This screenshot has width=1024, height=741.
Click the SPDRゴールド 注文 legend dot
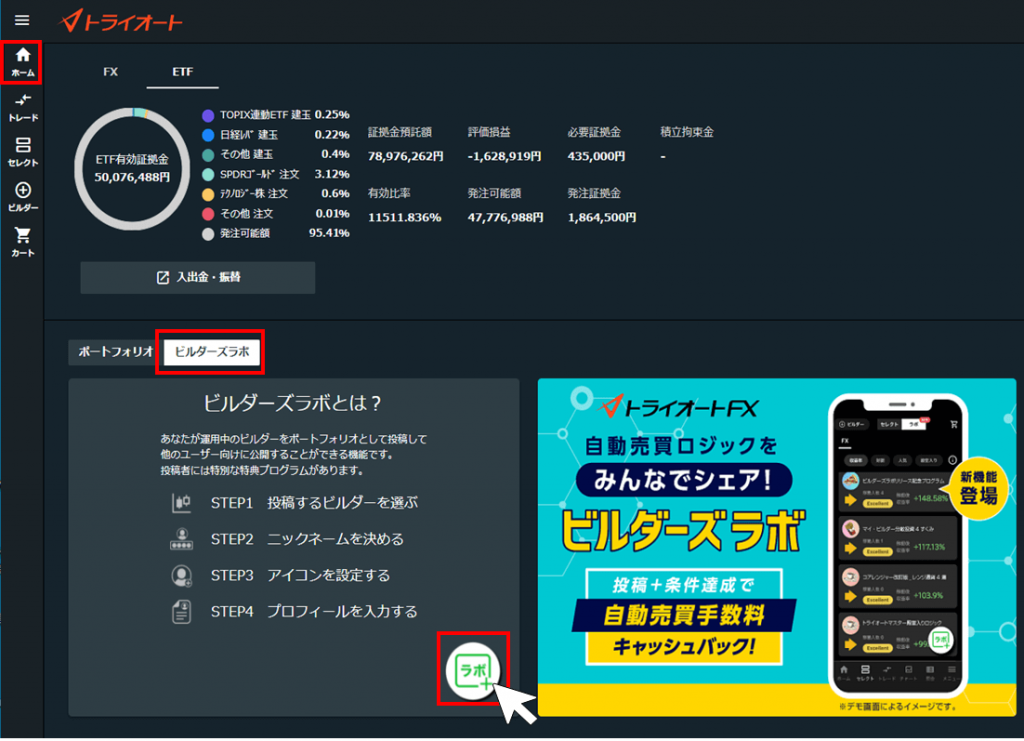coord(208,174)
